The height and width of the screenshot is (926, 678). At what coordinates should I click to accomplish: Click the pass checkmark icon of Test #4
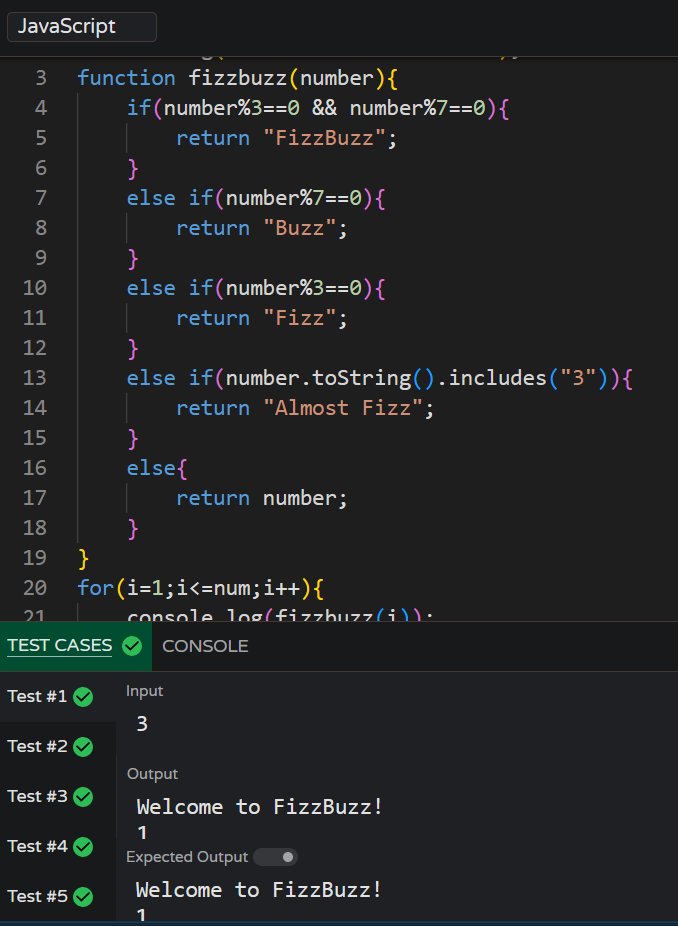pyautogui.click(x=83, y=847)
